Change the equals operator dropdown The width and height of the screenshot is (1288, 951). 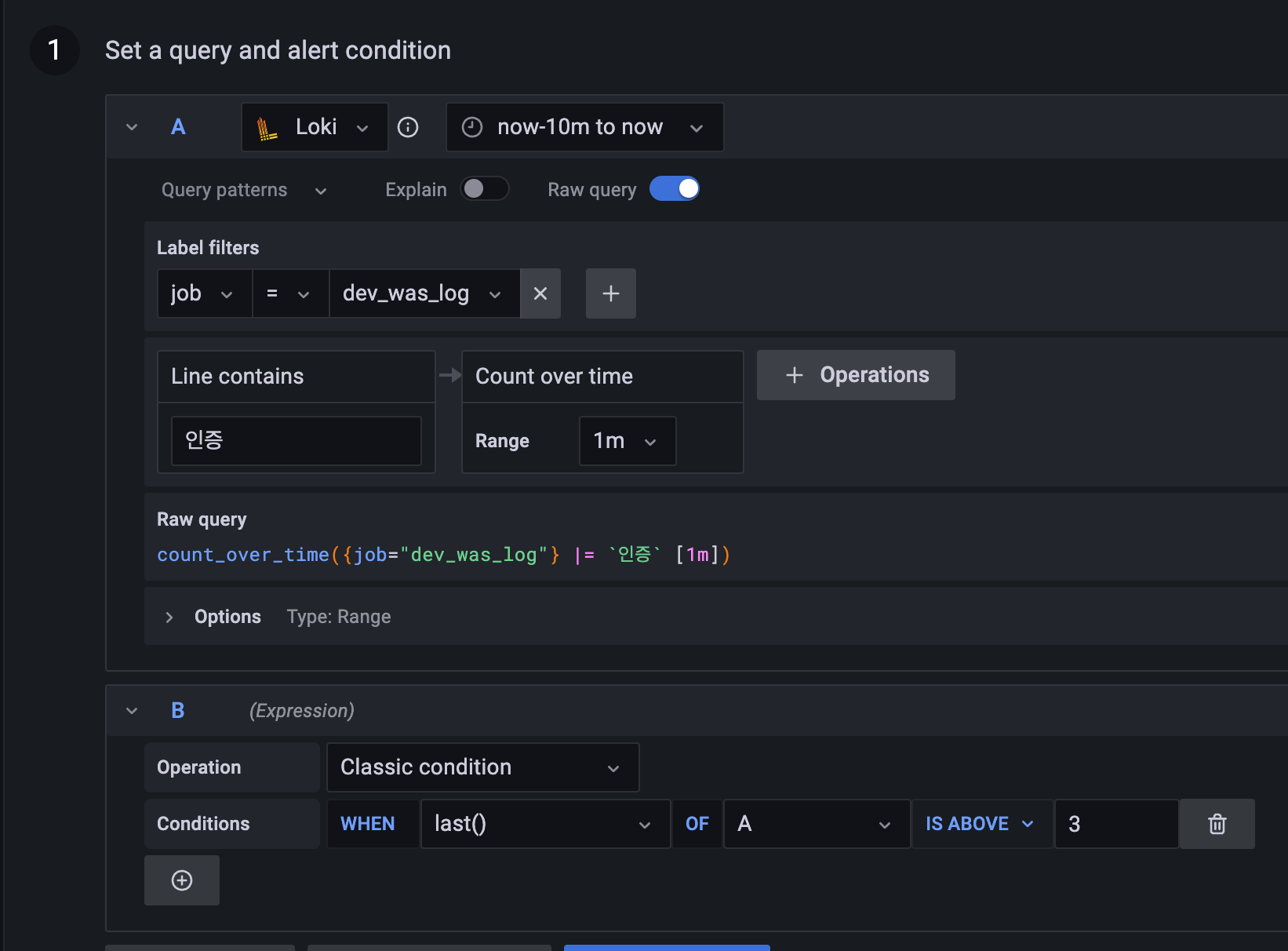[291, 293]
